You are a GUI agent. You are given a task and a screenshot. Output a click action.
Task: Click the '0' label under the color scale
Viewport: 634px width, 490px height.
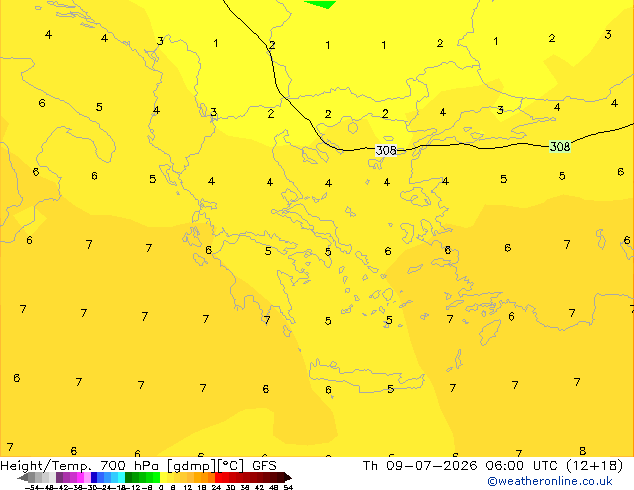tap(161, 487)
